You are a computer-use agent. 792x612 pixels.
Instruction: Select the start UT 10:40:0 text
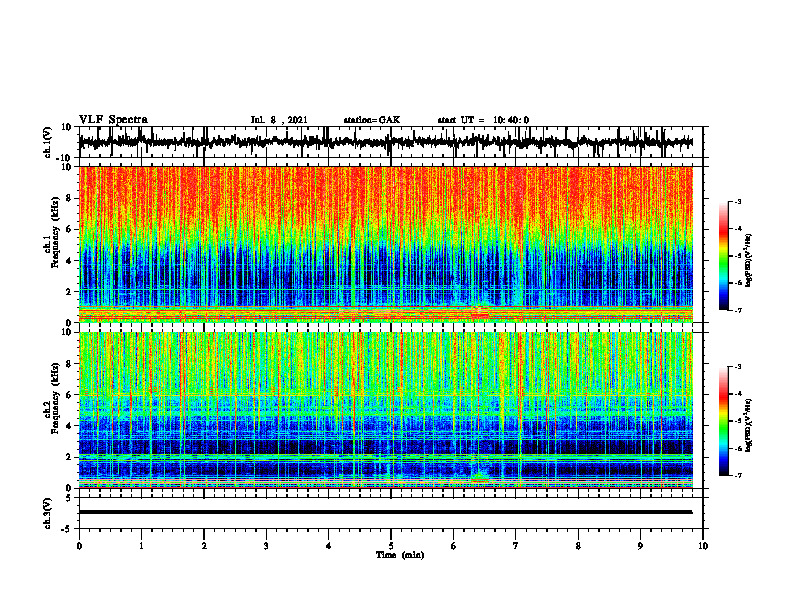pos(483,120)
